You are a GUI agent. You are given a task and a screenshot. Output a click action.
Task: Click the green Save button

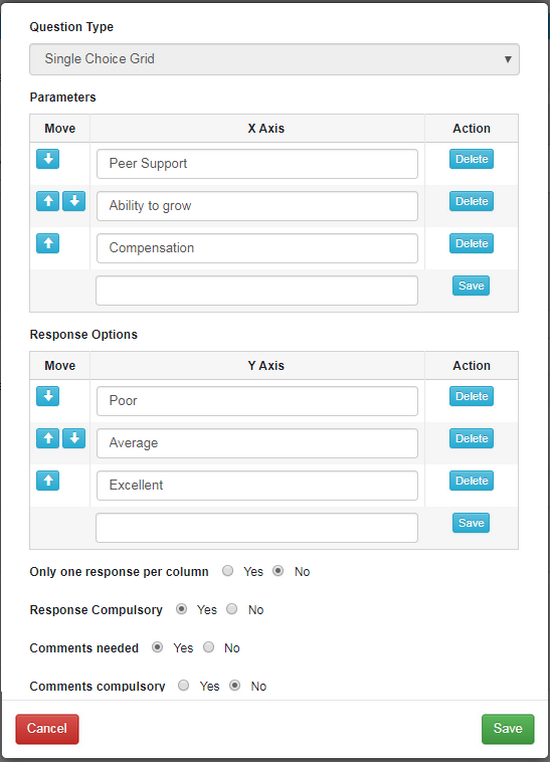point(508,729)
